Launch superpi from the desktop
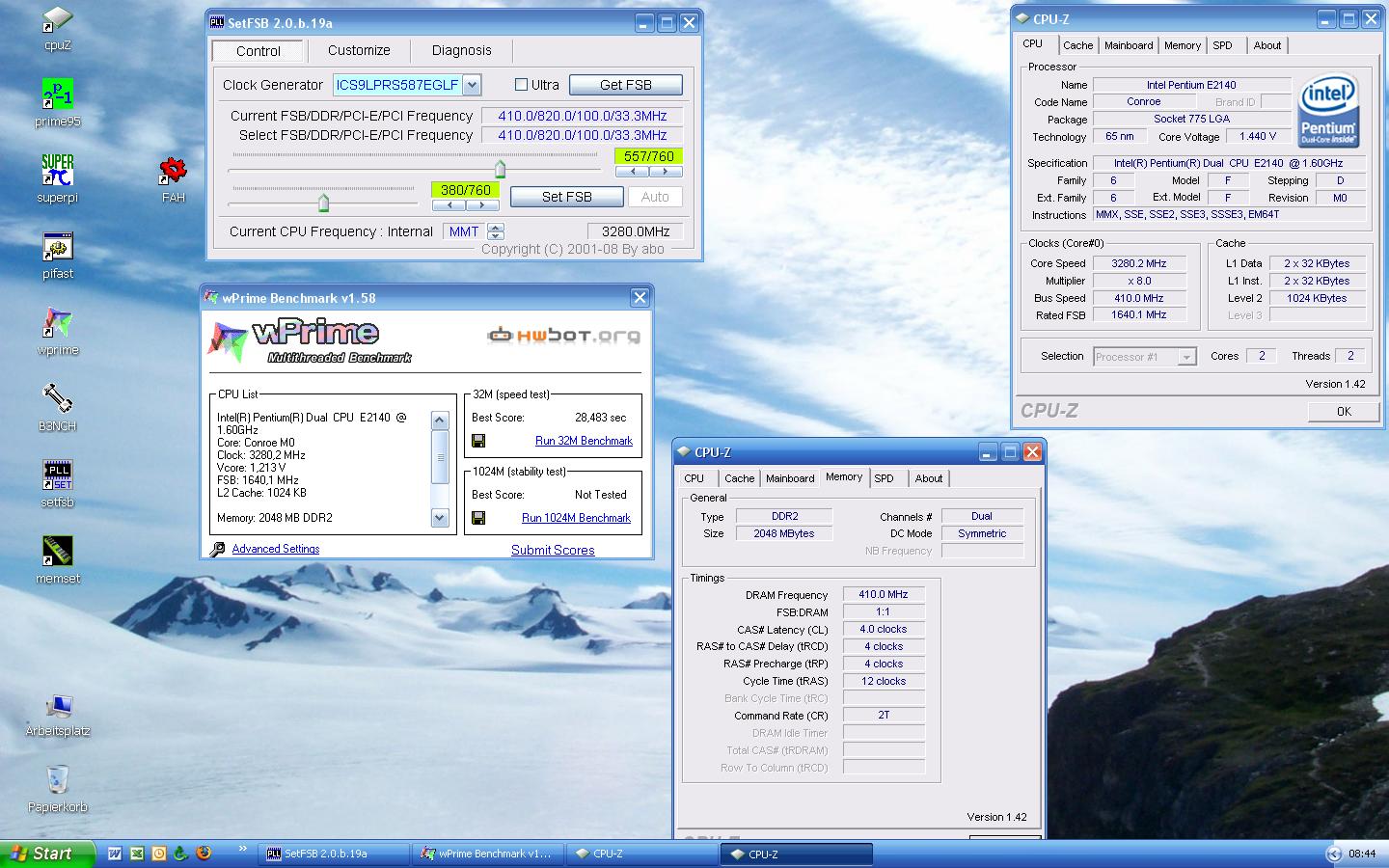 pyautogui.click(x=58, y=179)
